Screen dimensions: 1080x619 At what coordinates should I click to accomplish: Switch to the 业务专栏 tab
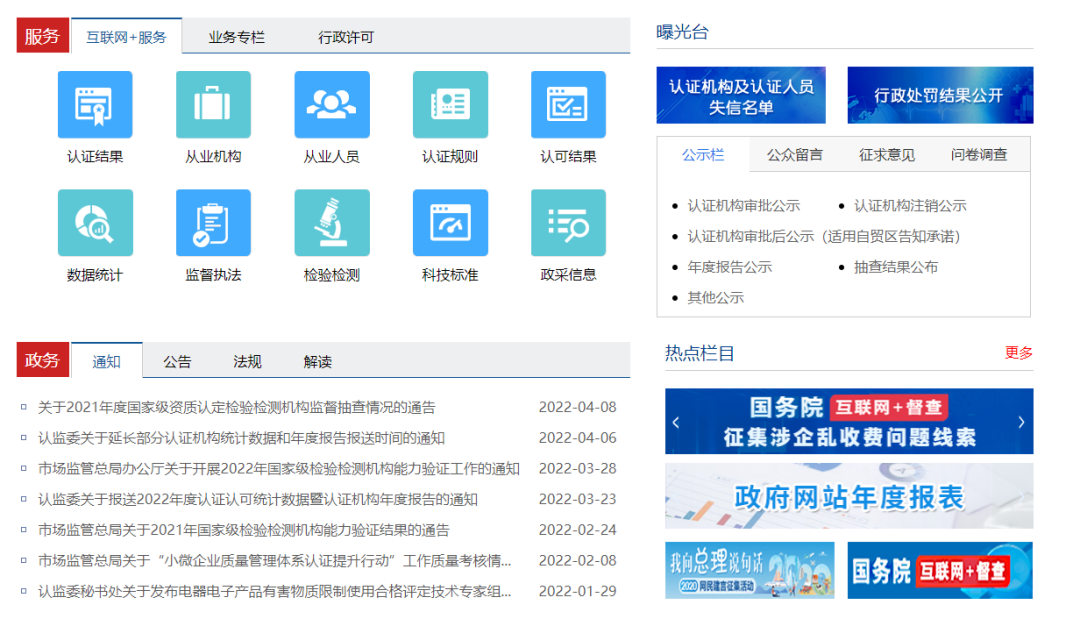coord(236,37)
